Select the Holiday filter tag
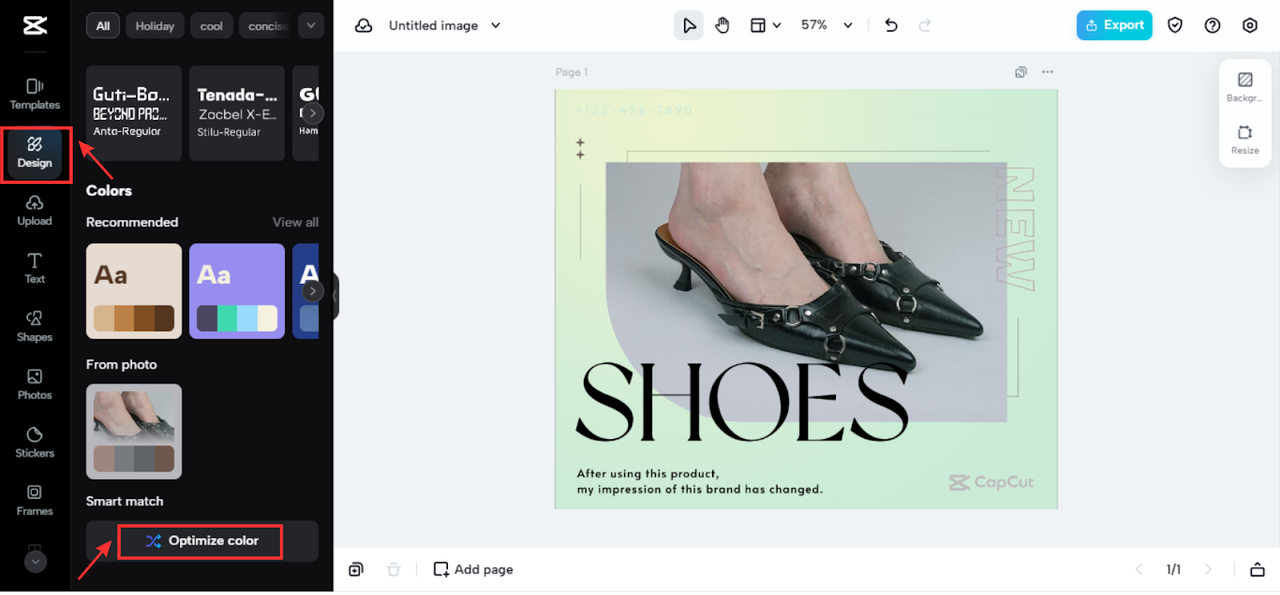The image size is (1280, 595). (x=155, y=26)
